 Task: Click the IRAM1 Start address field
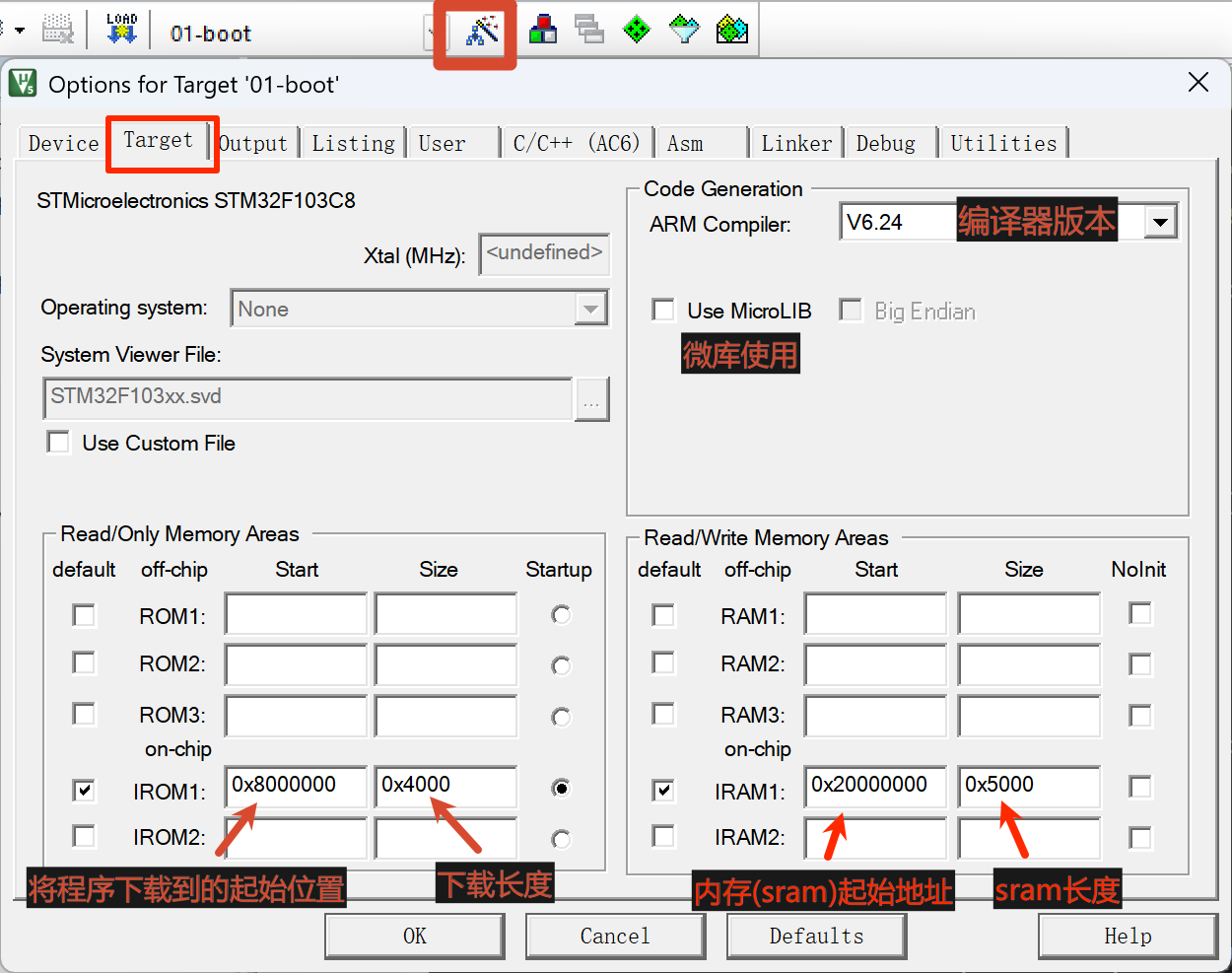tap(875, 787)
